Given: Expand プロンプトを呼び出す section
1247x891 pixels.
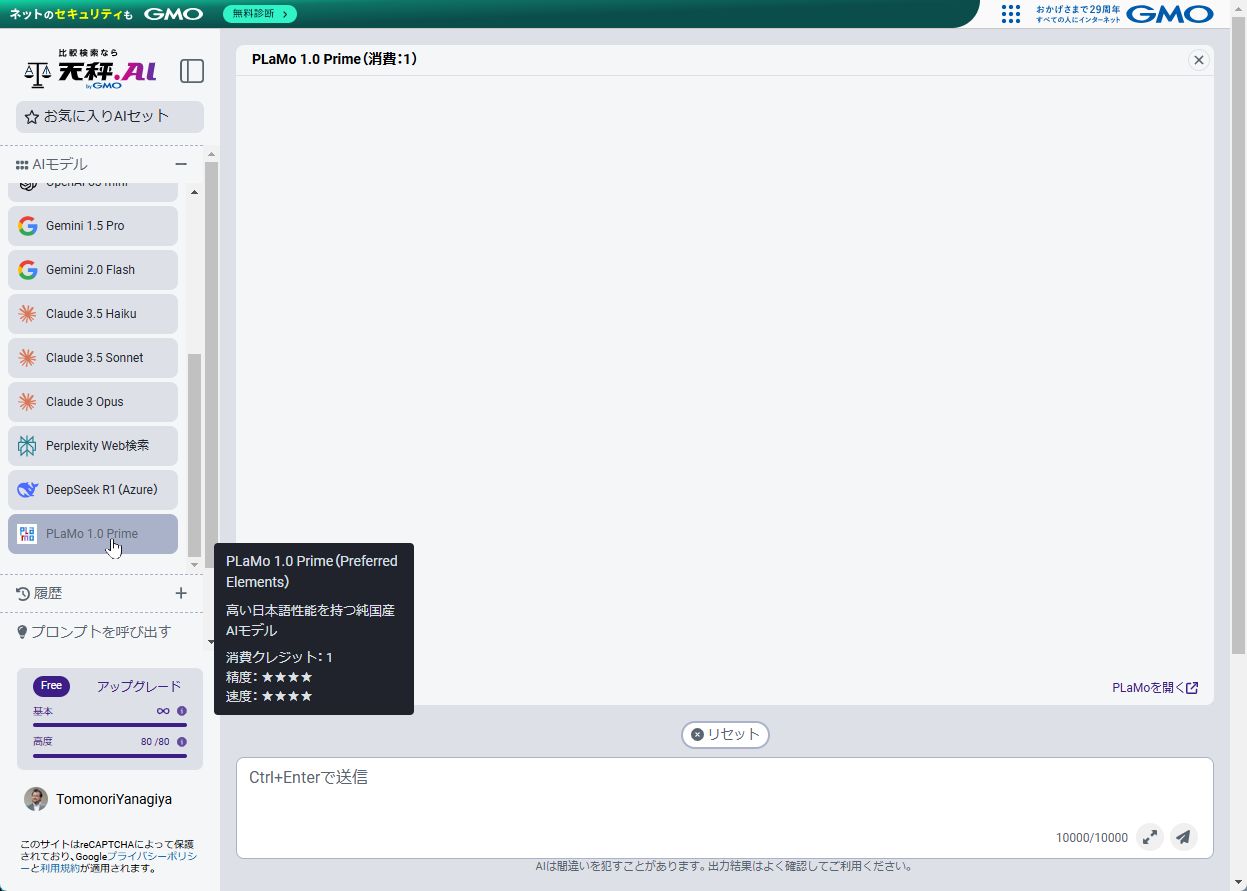Looking at the screenshot, I should pos(100,632).
